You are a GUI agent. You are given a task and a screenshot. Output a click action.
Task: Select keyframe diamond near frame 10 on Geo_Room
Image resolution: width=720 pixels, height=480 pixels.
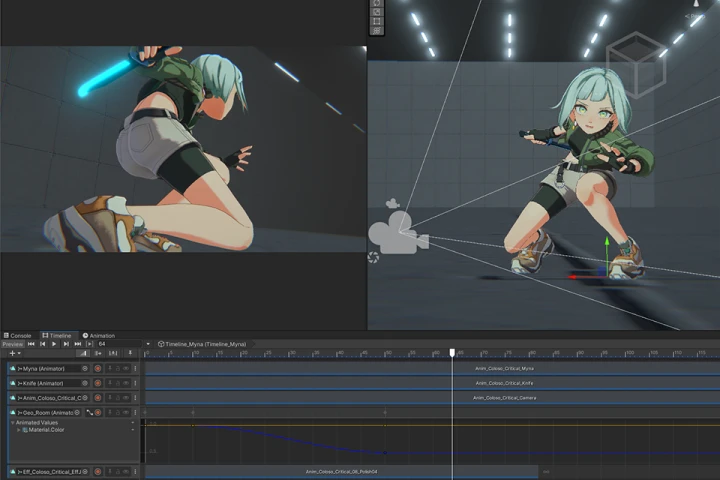point(193,412)
